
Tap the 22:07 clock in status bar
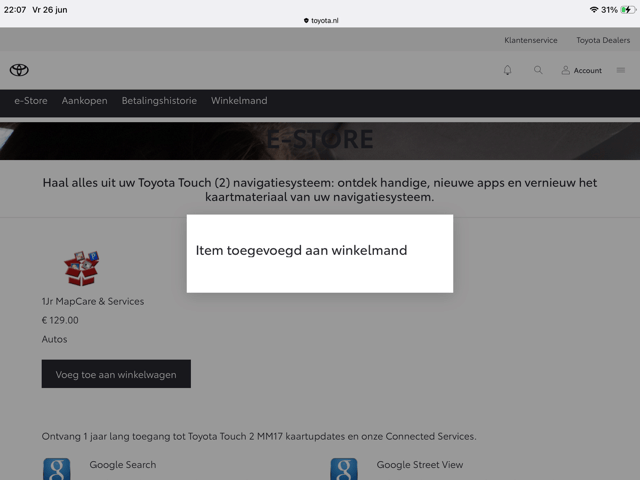pos(15,10)
